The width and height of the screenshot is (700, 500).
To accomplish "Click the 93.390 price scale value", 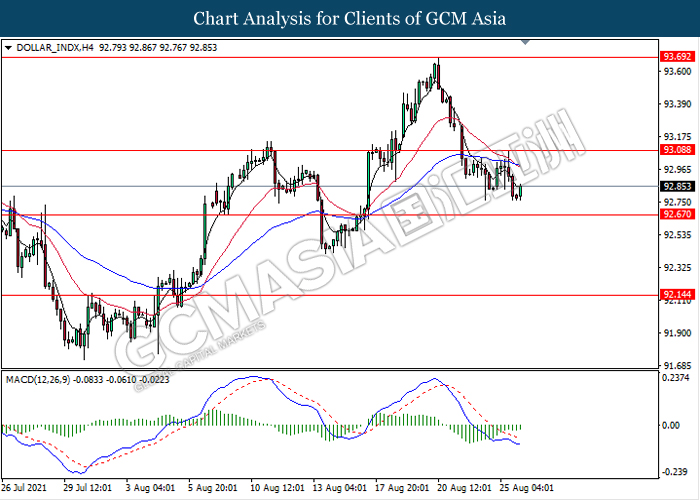I will click(x=677, y=104).
